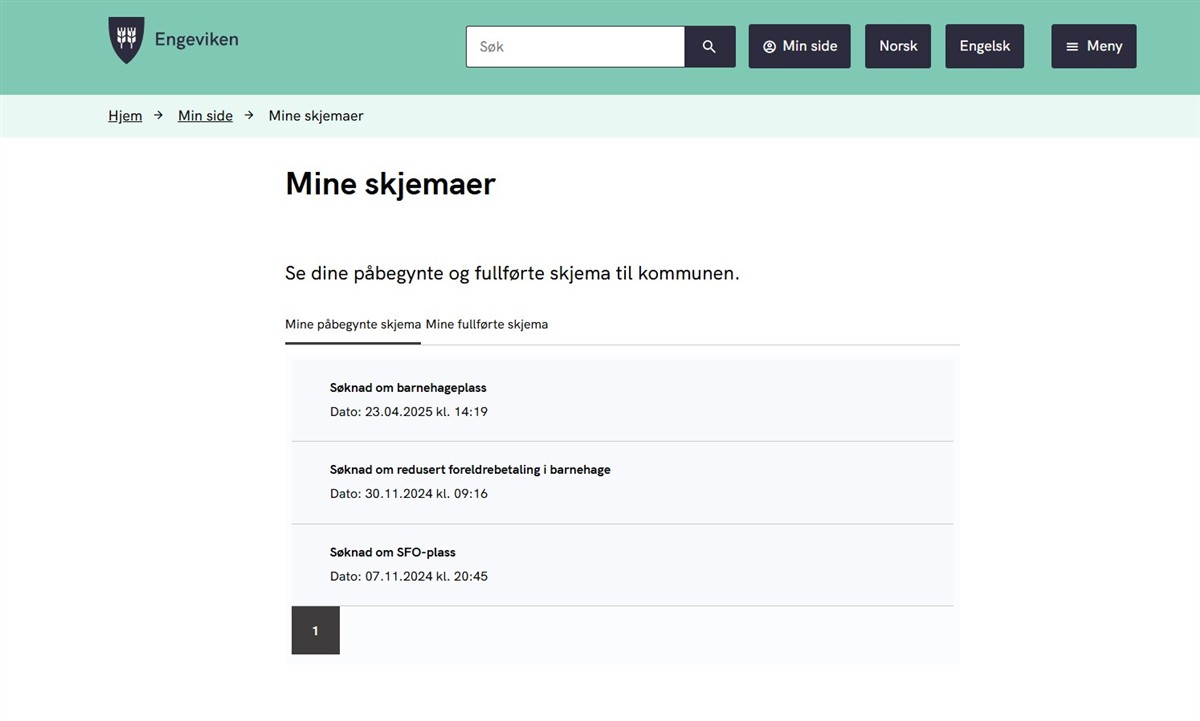Click the Mine skjemaer breadcrumb item

click(x=316, y=116)
